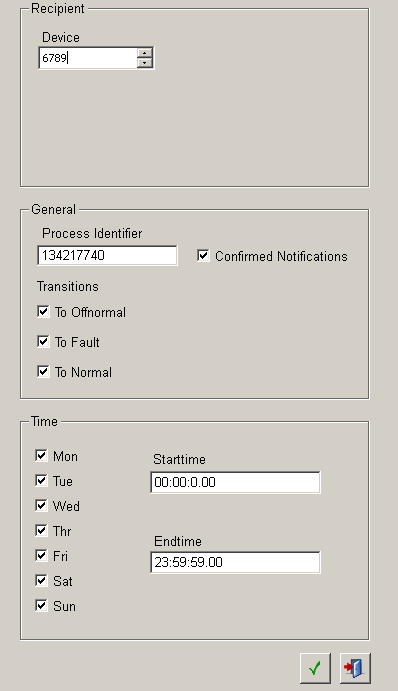Uncheck the Mon day checkbox
The image size is (398, 691).
(41, 455)
